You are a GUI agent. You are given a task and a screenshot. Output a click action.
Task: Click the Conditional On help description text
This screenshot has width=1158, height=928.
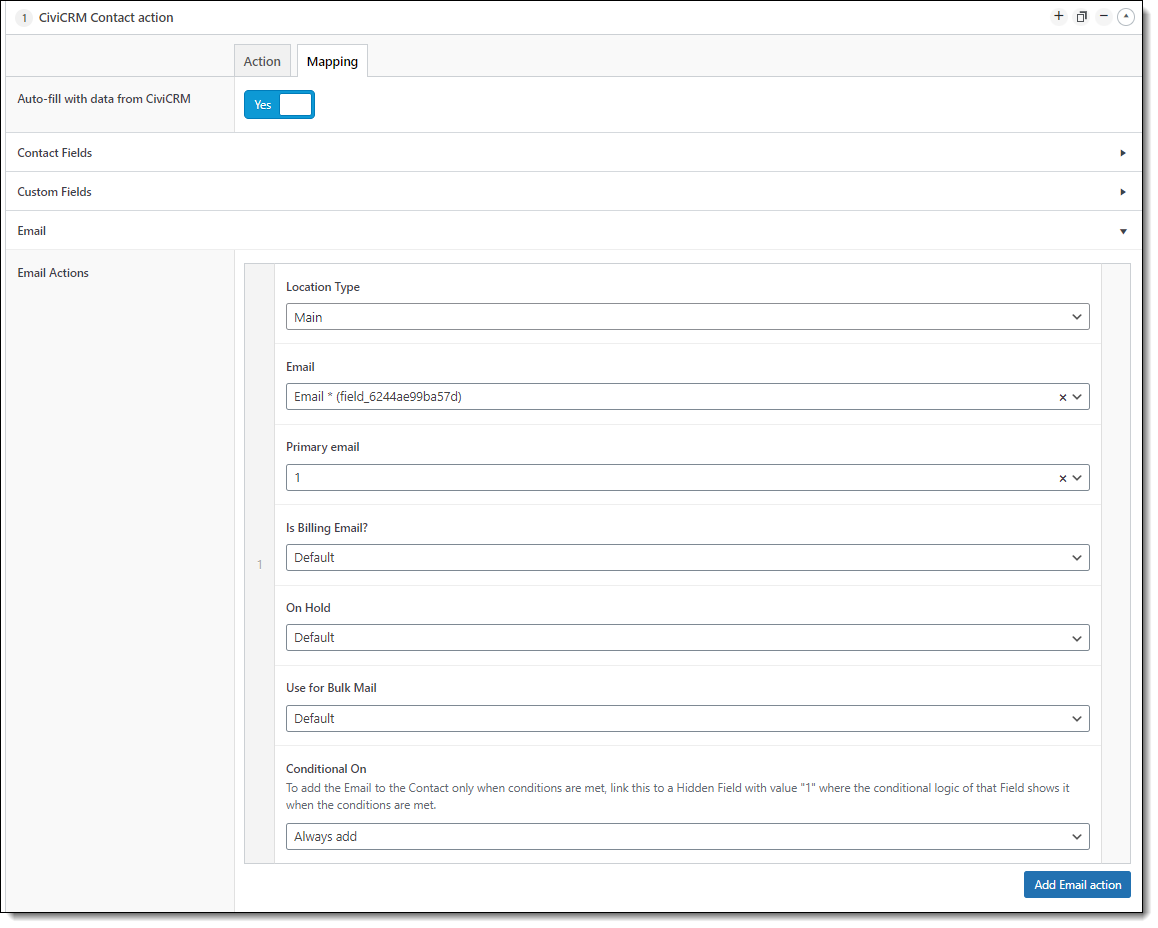(x=678, y=797)
